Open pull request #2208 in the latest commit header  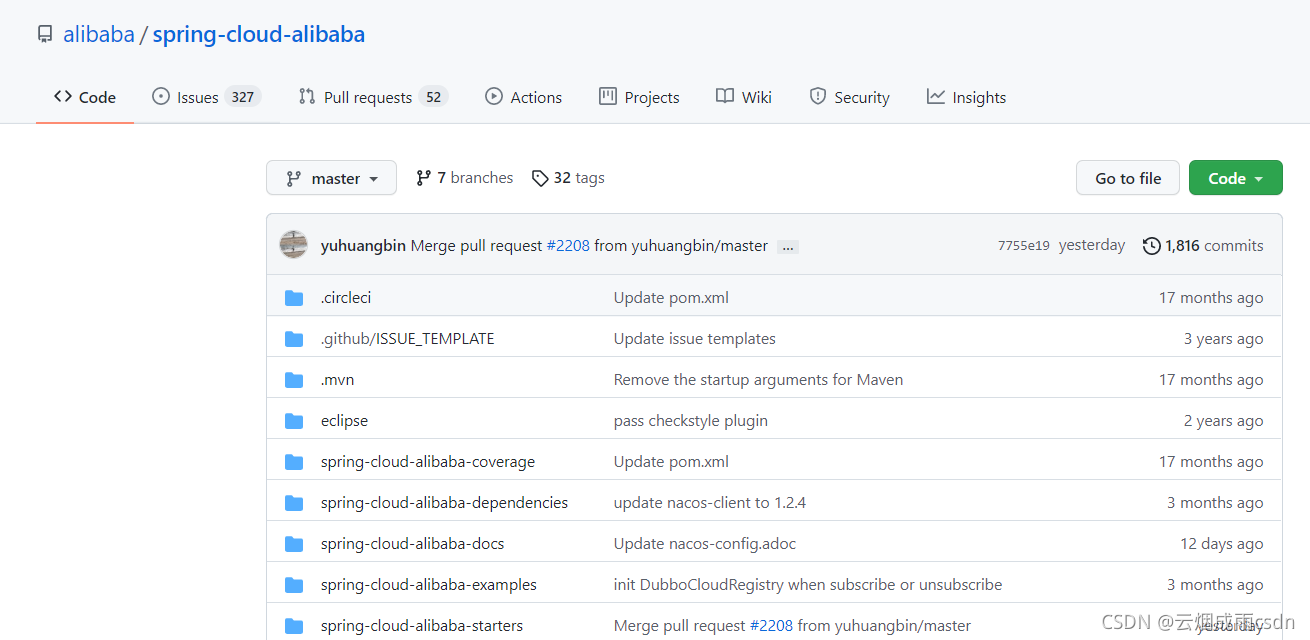tap(568, 246)
